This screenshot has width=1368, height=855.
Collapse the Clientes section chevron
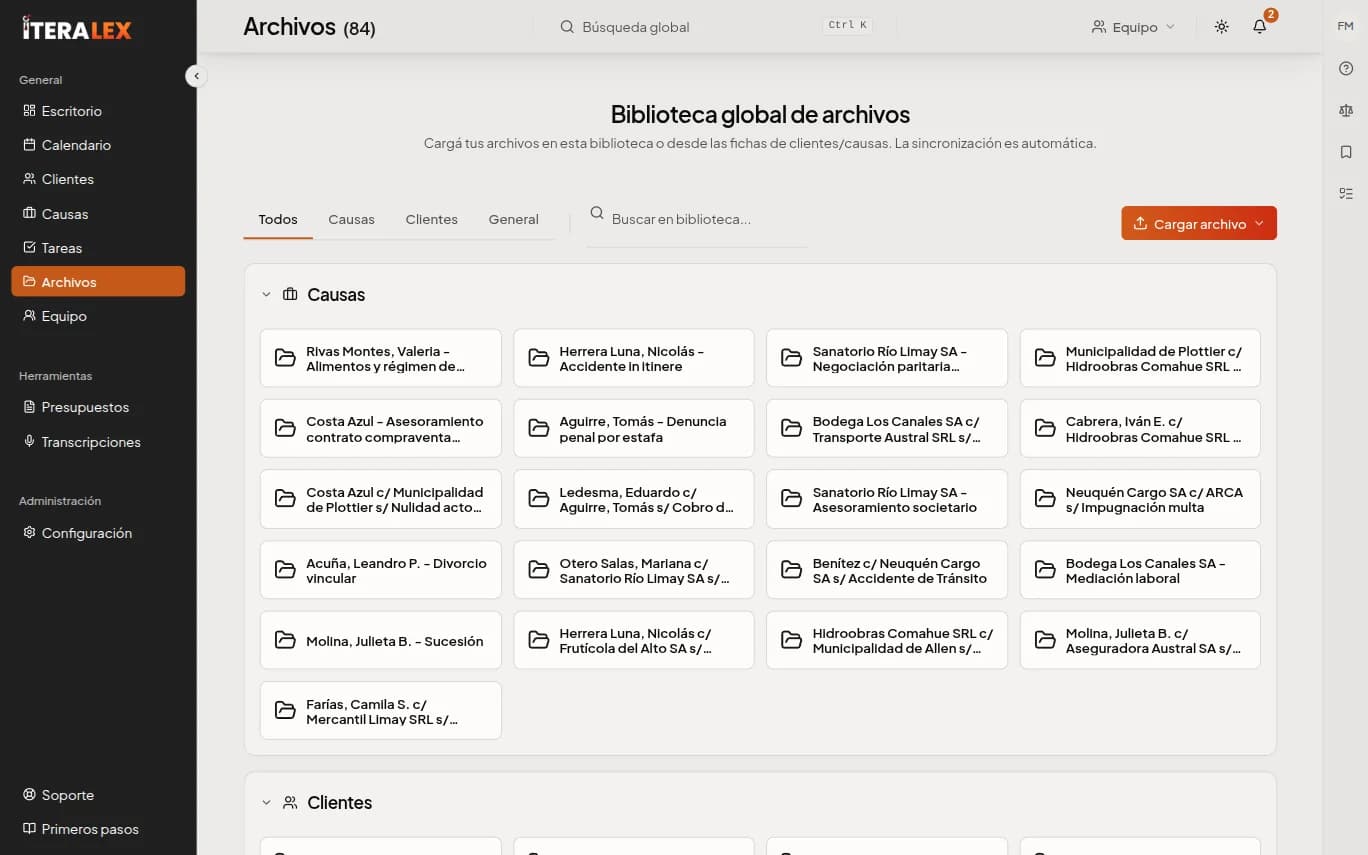pyautogui.click(x=266, y=803)
